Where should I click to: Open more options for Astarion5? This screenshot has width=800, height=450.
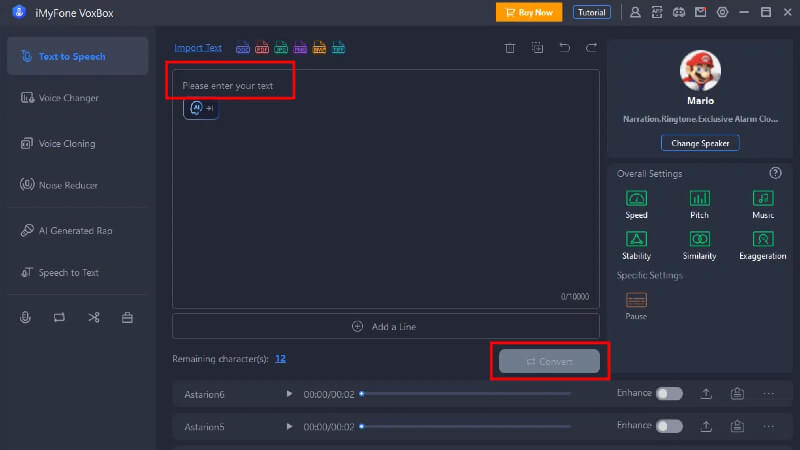[x=769, y=426]
